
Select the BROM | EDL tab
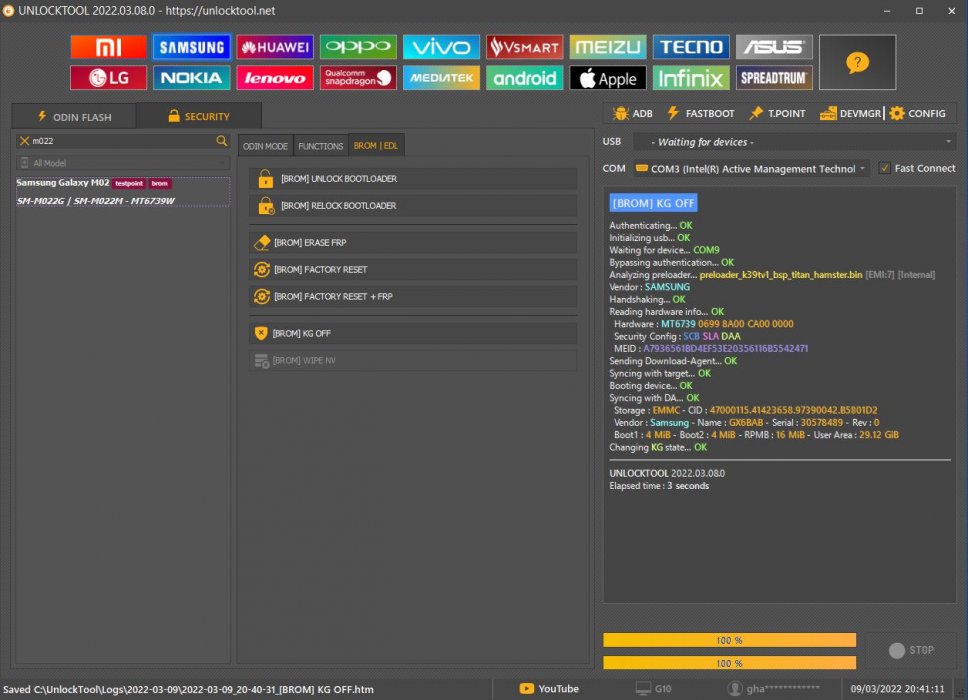[375, 146]
